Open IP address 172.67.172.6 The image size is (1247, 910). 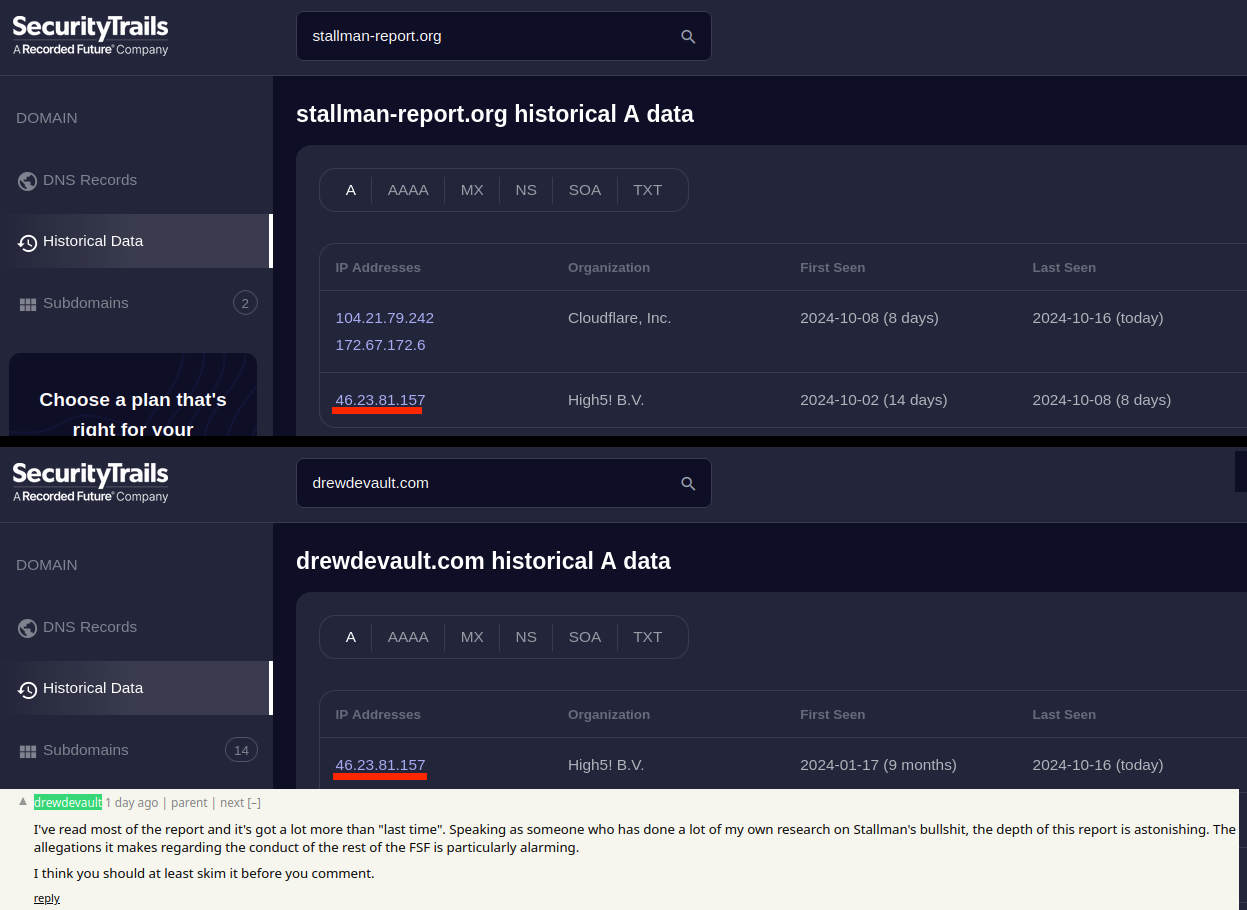380,345
